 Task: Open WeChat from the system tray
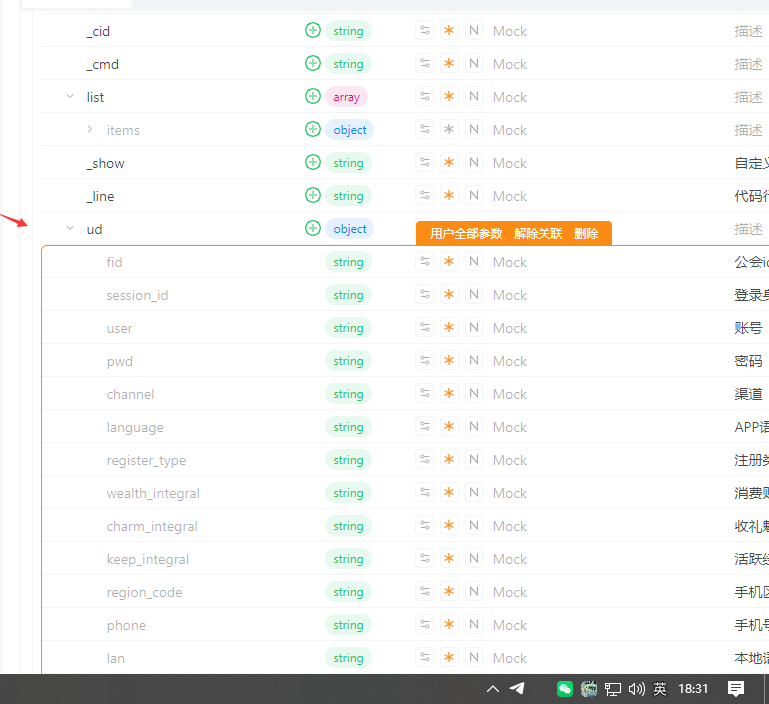[565, 689]
